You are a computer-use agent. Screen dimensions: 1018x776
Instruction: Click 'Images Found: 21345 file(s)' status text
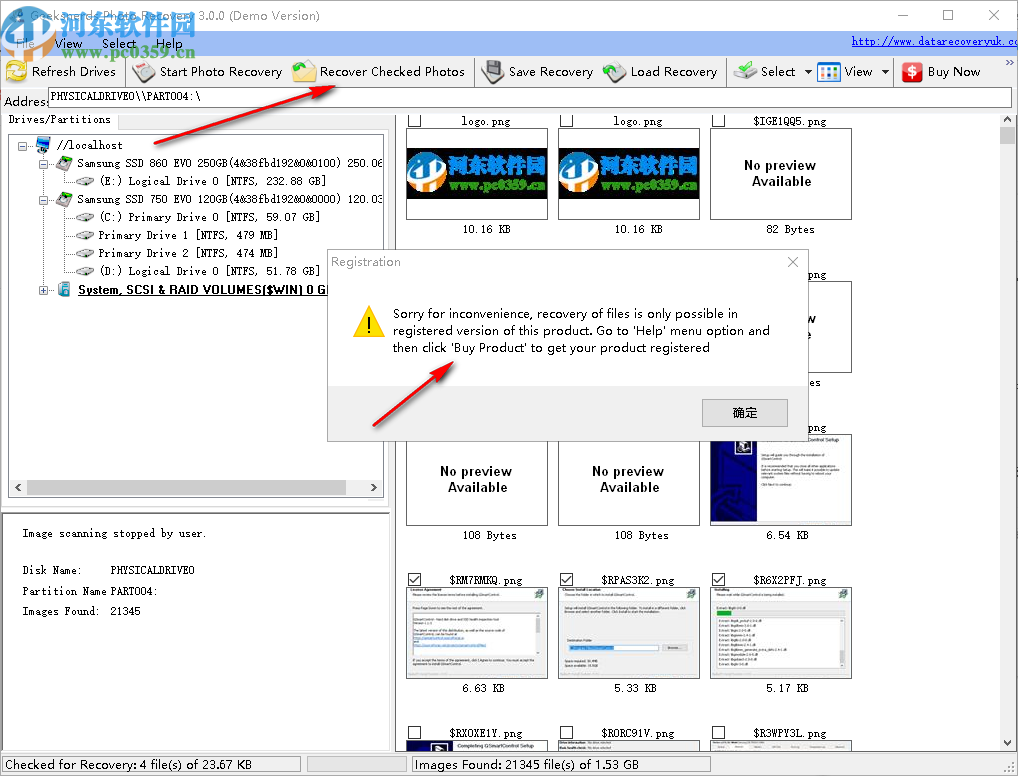coord(527,765)
